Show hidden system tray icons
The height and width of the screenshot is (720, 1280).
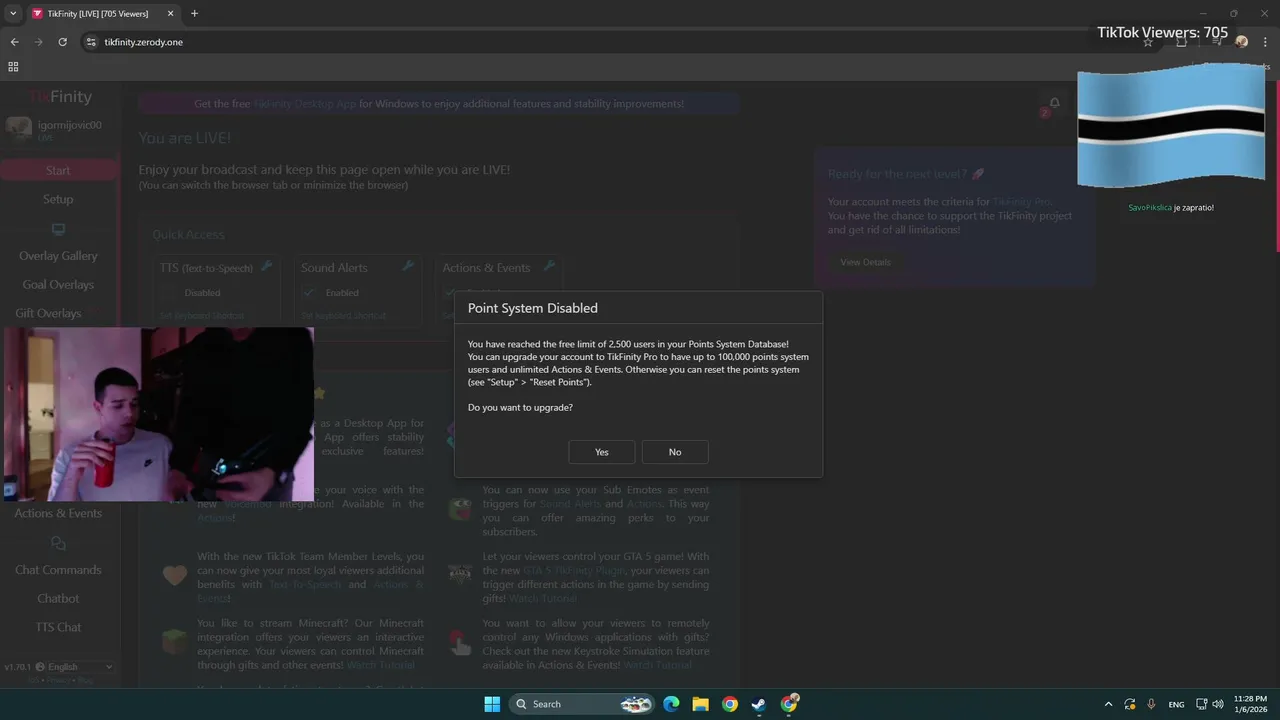(1108, 704)
